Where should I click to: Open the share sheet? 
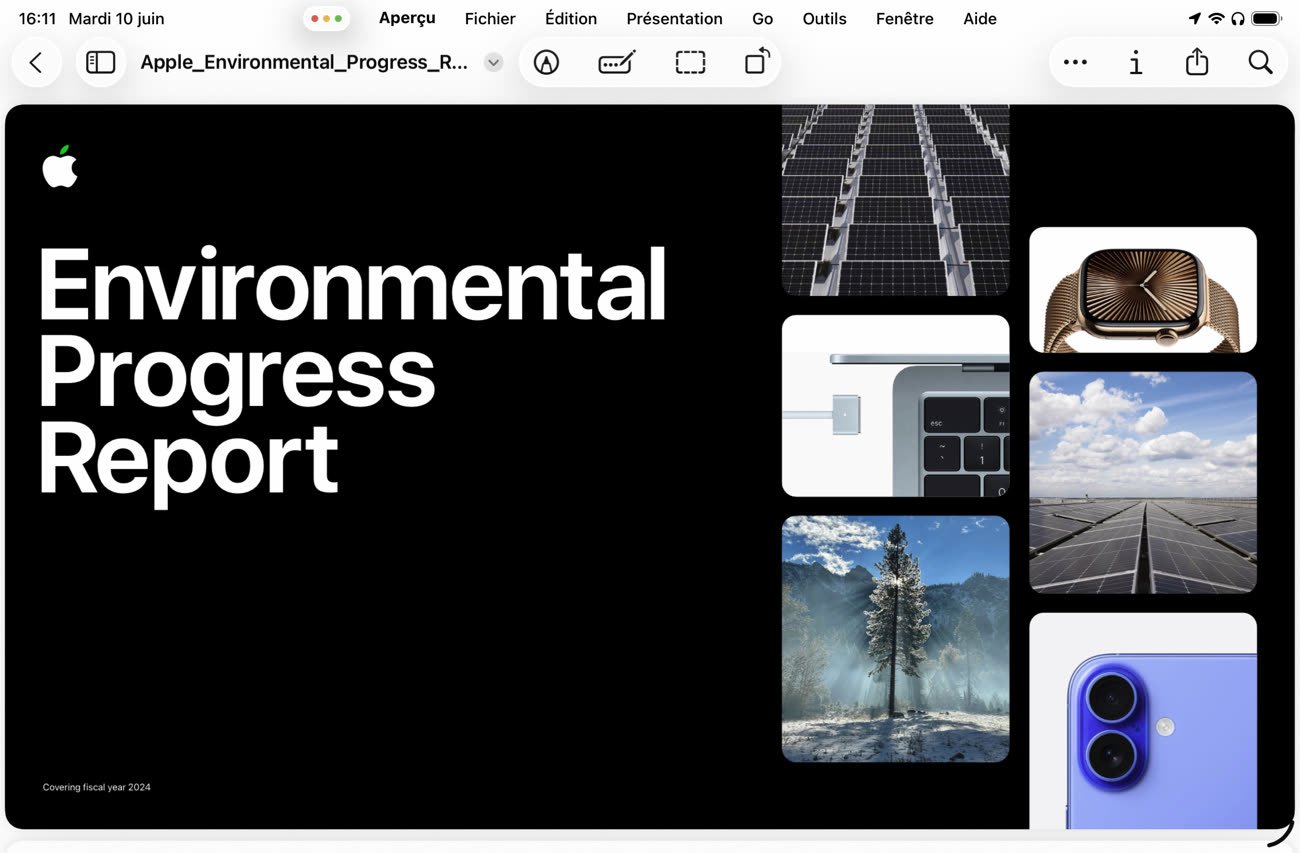pyautogui.click(x=1197, y=63)
